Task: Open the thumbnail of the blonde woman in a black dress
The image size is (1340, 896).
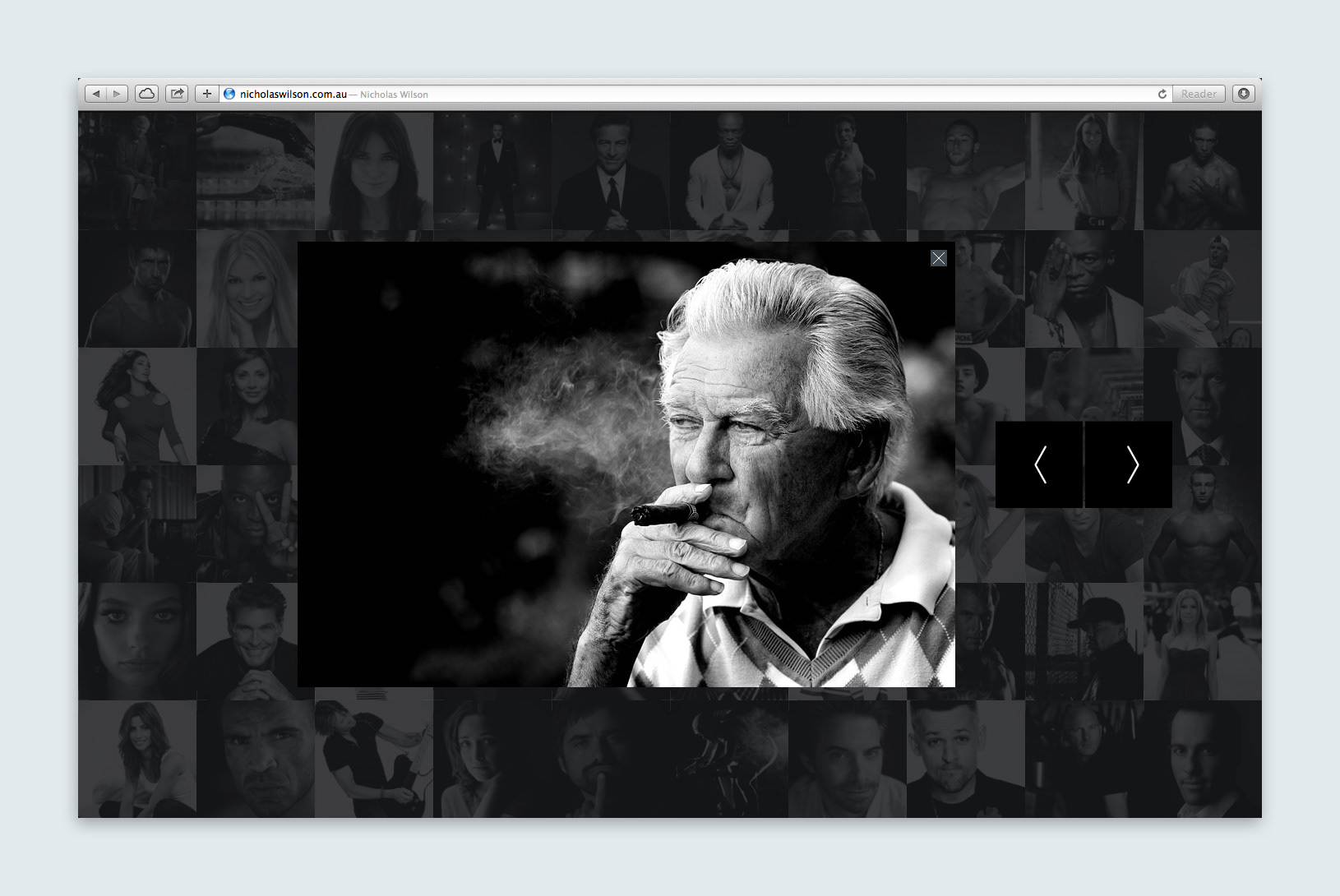Action: [x=1203, y=641]
